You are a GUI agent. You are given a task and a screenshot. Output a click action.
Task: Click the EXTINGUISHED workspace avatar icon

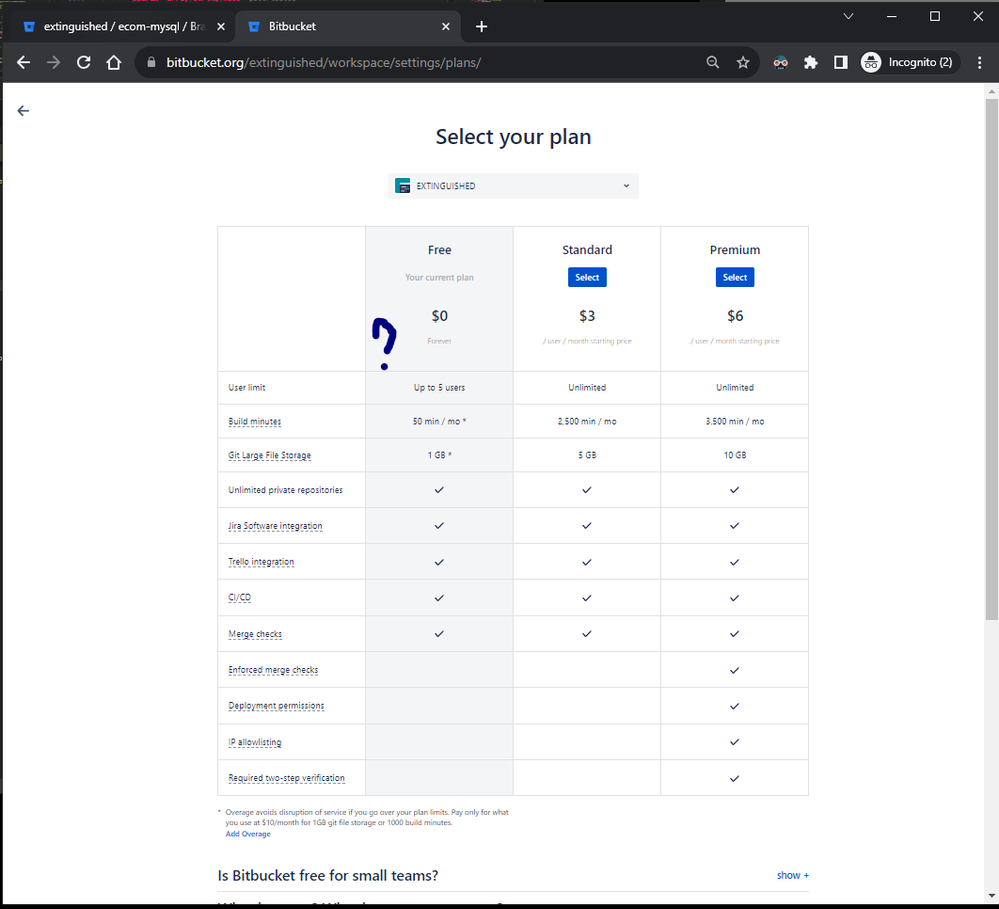pos(403,186)
